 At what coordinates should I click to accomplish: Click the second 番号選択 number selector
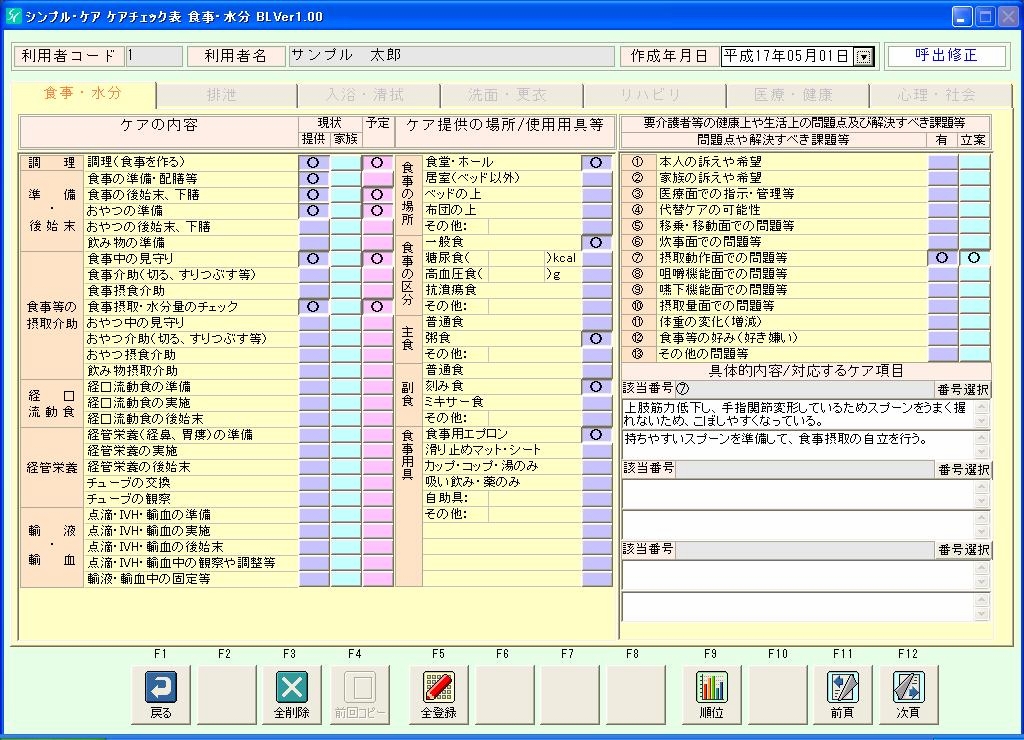pyautogui.click(x=963, y=469)
